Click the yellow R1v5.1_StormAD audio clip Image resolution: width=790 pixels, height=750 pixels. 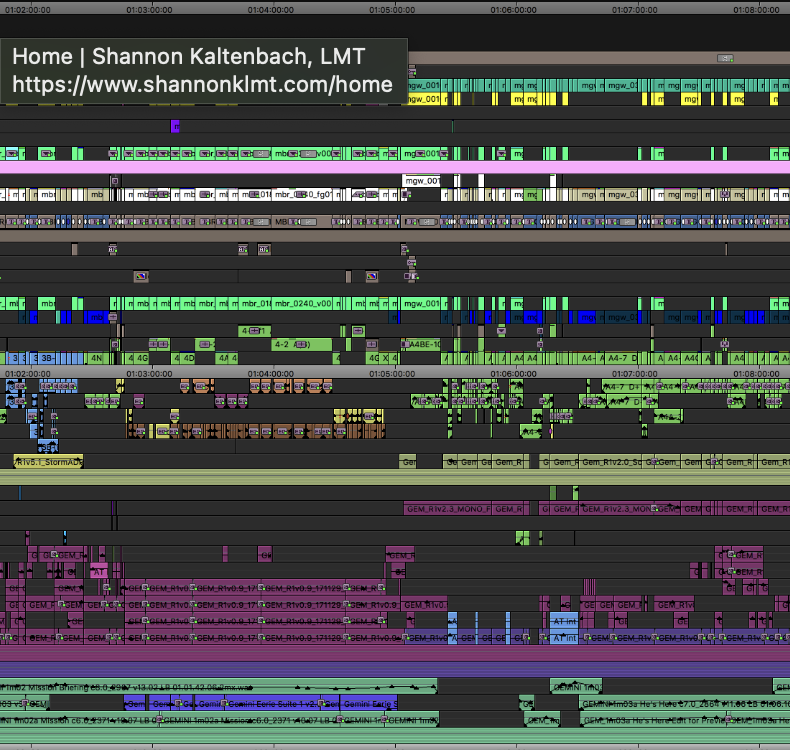[x=47, y=462]
